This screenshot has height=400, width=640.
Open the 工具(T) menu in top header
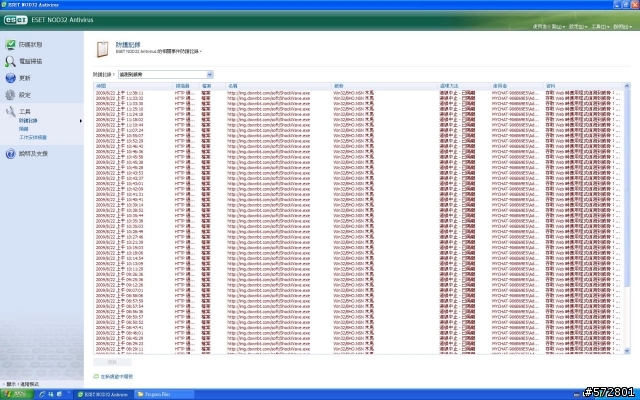600,27
